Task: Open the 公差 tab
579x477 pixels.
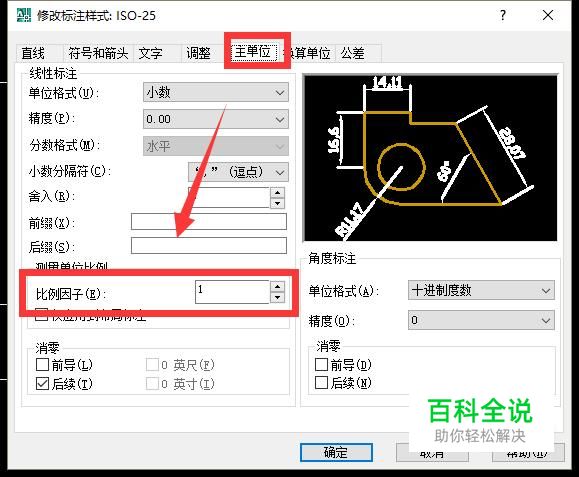Action: point(358,53)
